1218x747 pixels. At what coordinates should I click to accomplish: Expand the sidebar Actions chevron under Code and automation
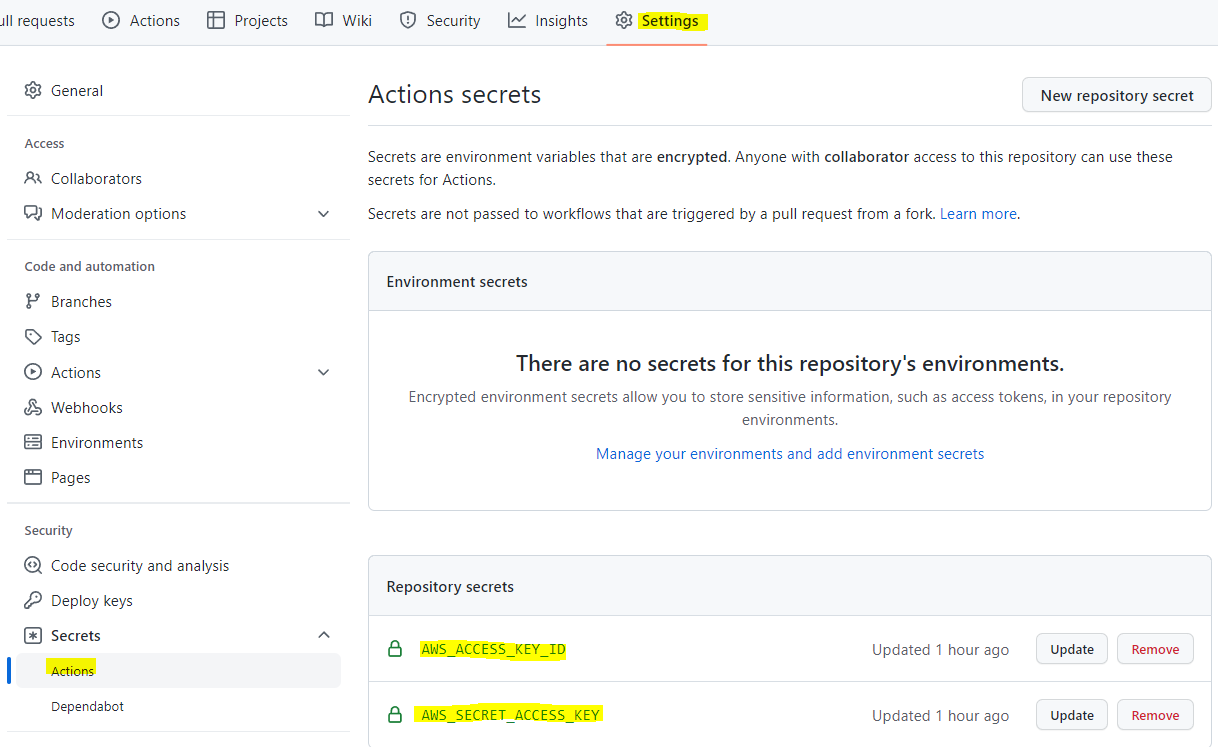(323, 372)
